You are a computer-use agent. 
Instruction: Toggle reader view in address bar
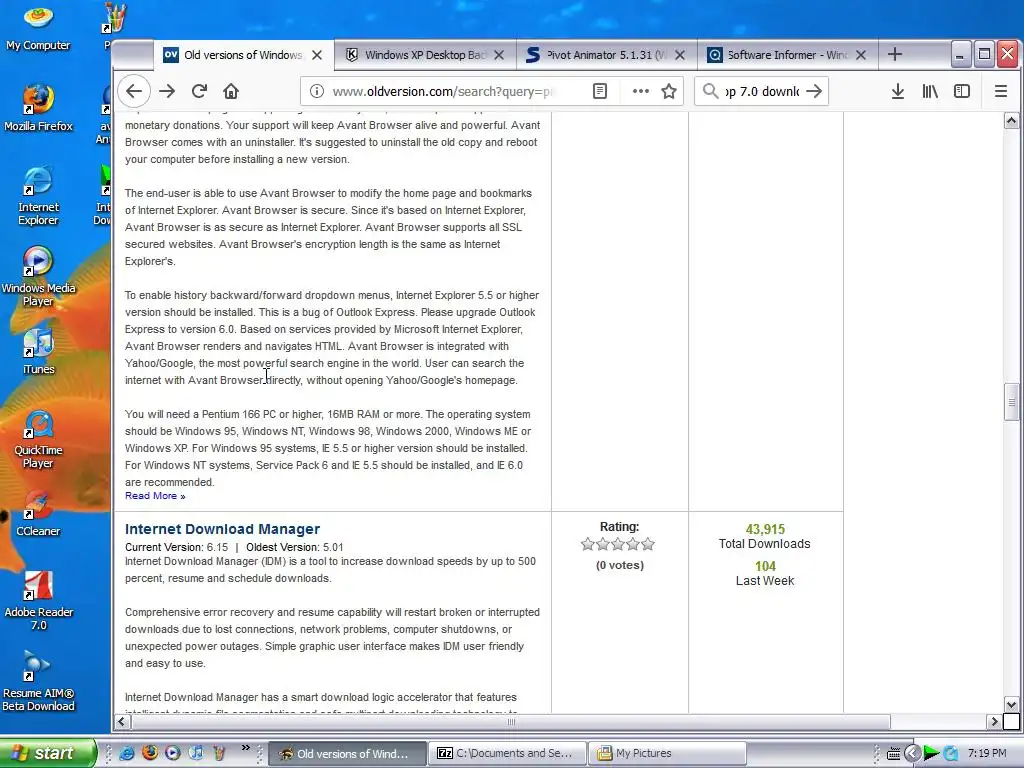point(600,91)
